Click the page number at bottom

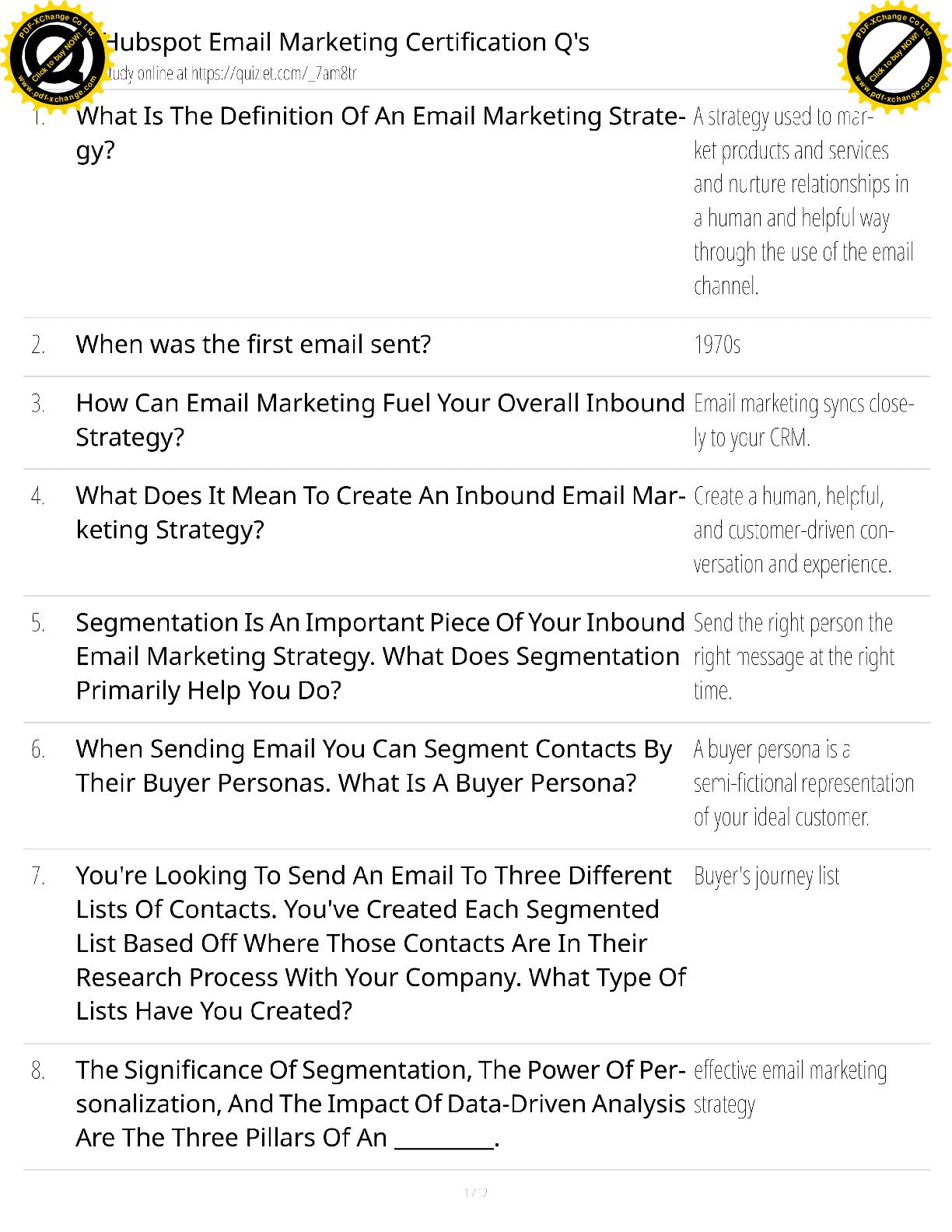(x=475, y=1192)
